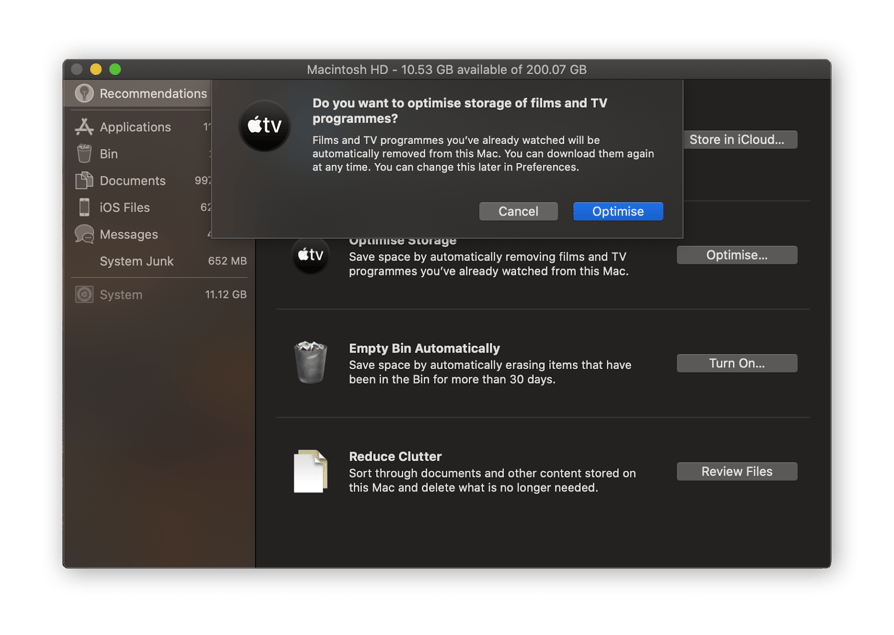This screenshot has height=635, width=894.
Task: Click the Bin icon in the sidebar
Action: (x=85, y=153)
